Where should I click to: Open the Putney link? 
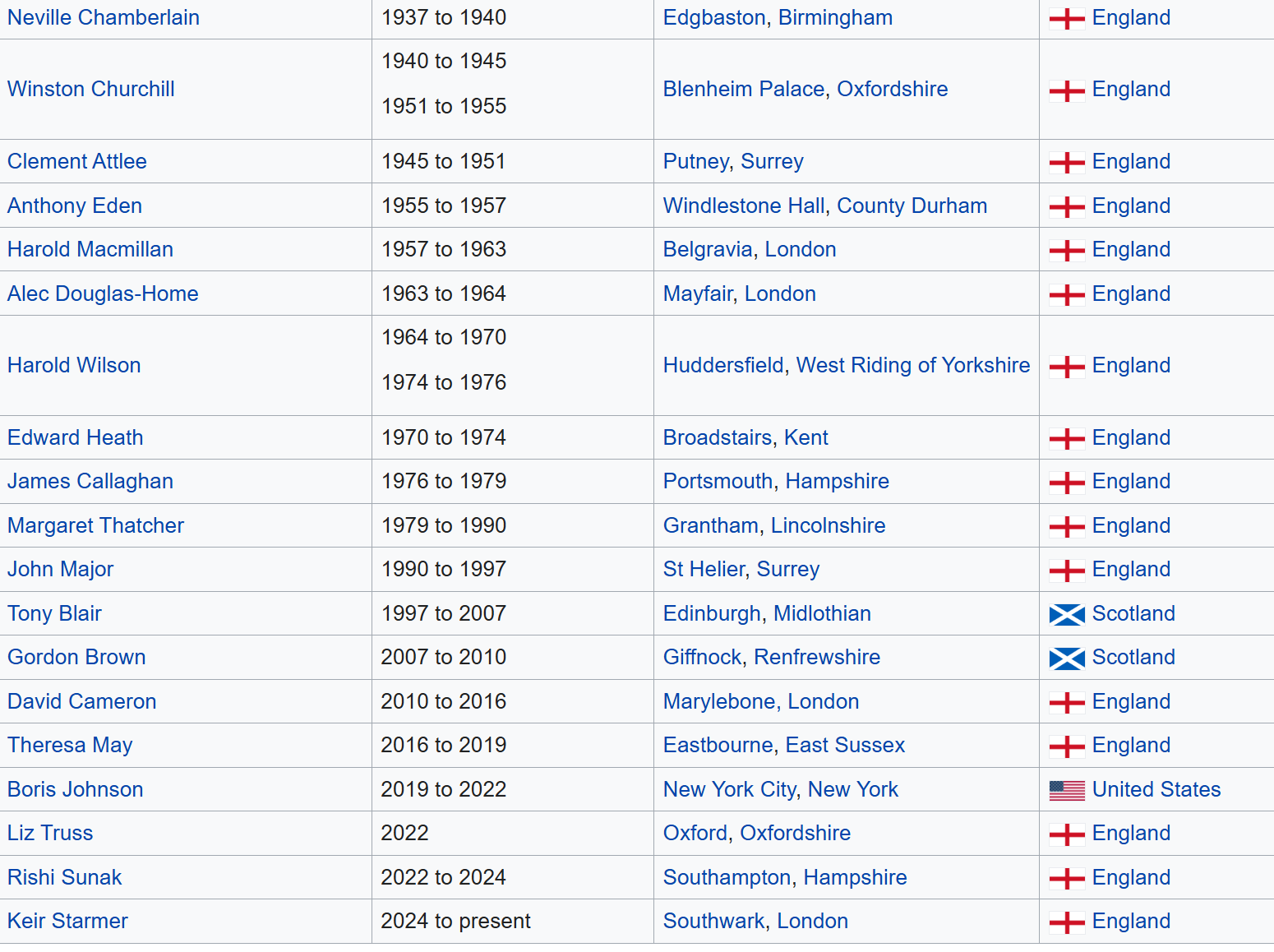696,162
